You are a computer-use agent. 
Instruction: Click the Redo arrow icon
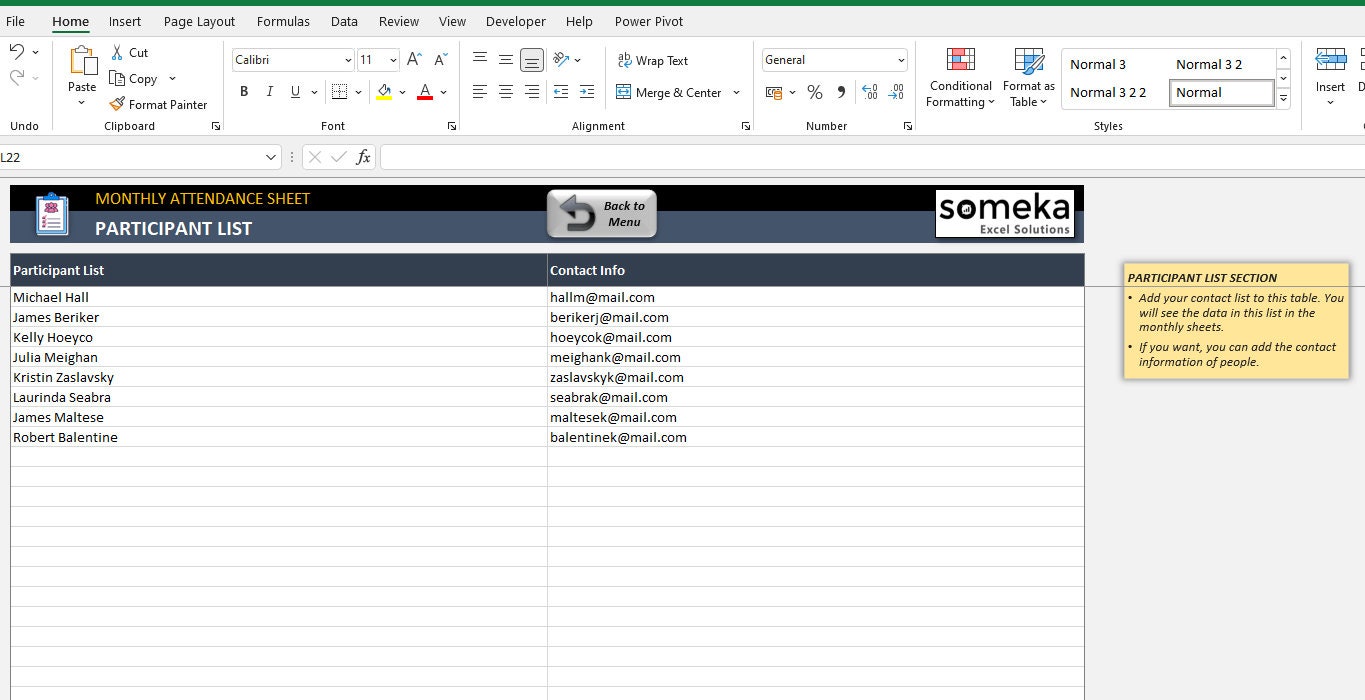16,77
